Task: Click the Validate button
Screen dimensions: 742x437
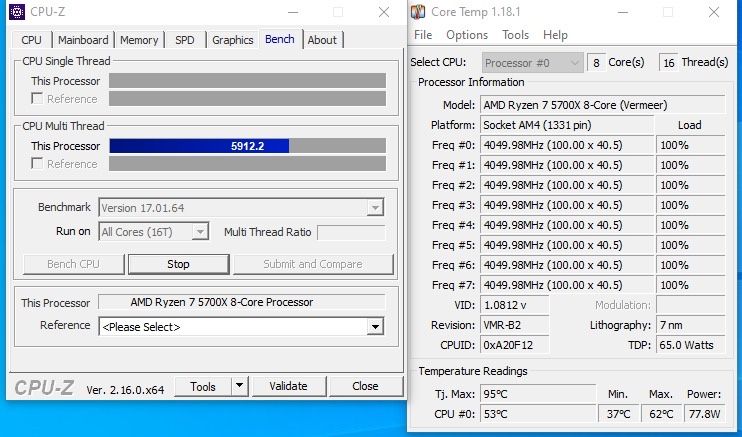Action: [x=288, y=386]
